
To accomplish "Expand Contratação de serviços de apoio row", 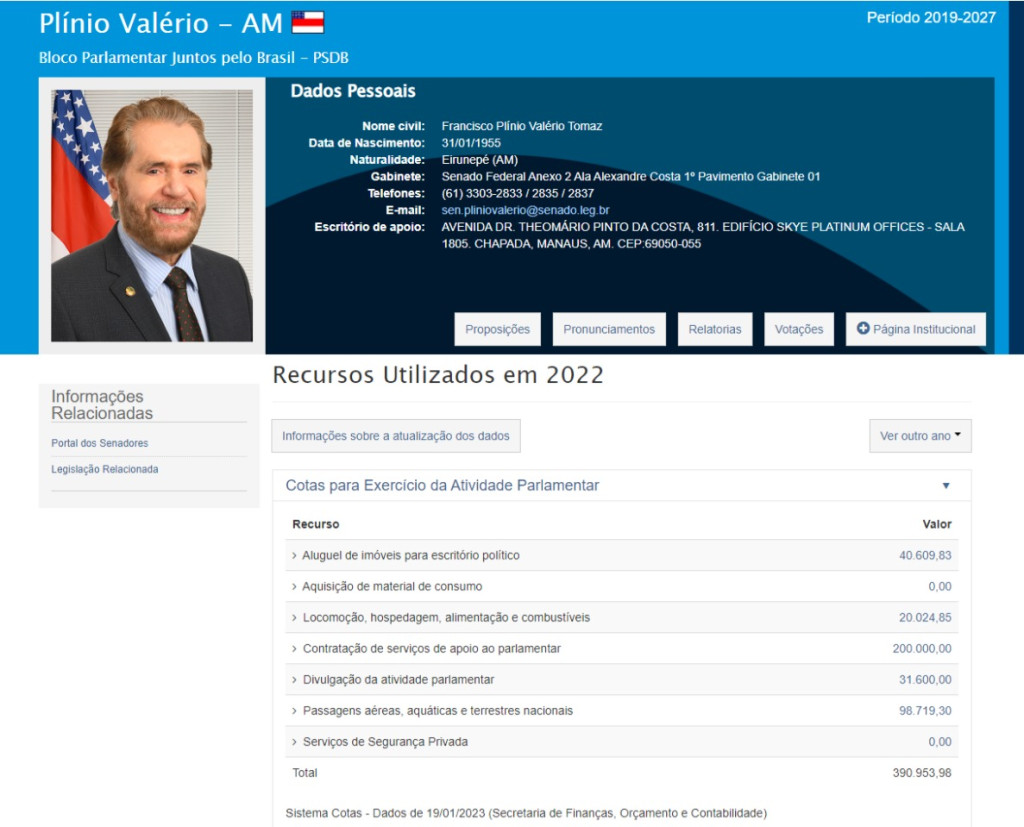I will click(431, 648).
